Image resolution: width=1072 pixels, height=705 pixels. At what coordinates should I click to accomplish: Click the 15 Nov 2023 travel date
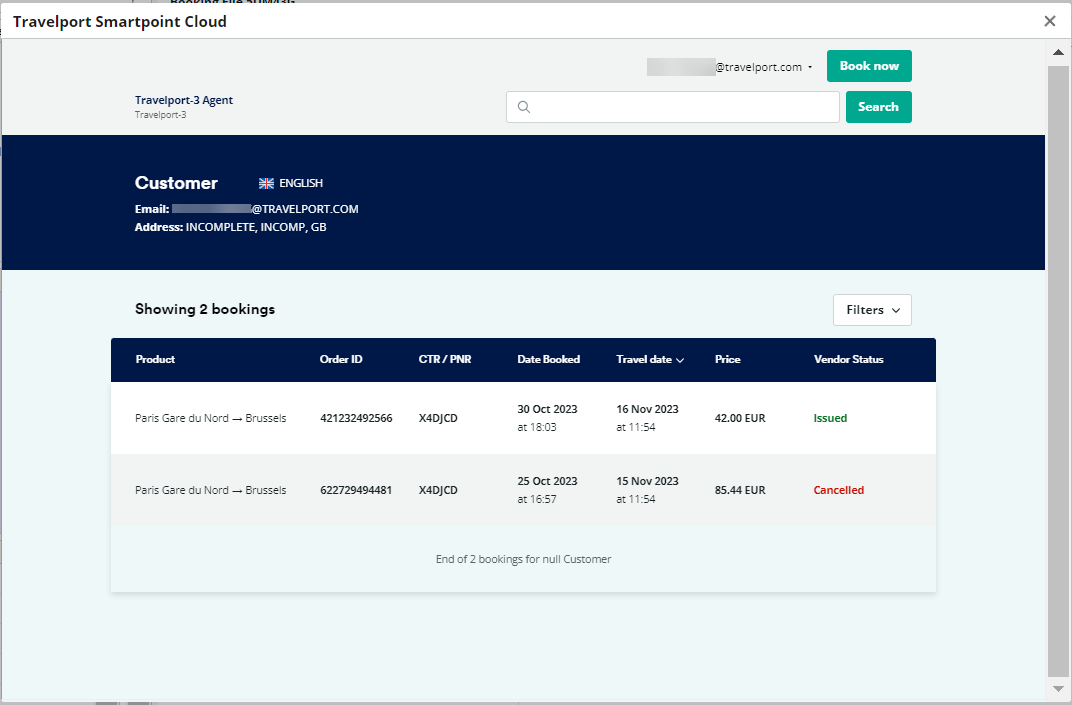click(647, 481)
